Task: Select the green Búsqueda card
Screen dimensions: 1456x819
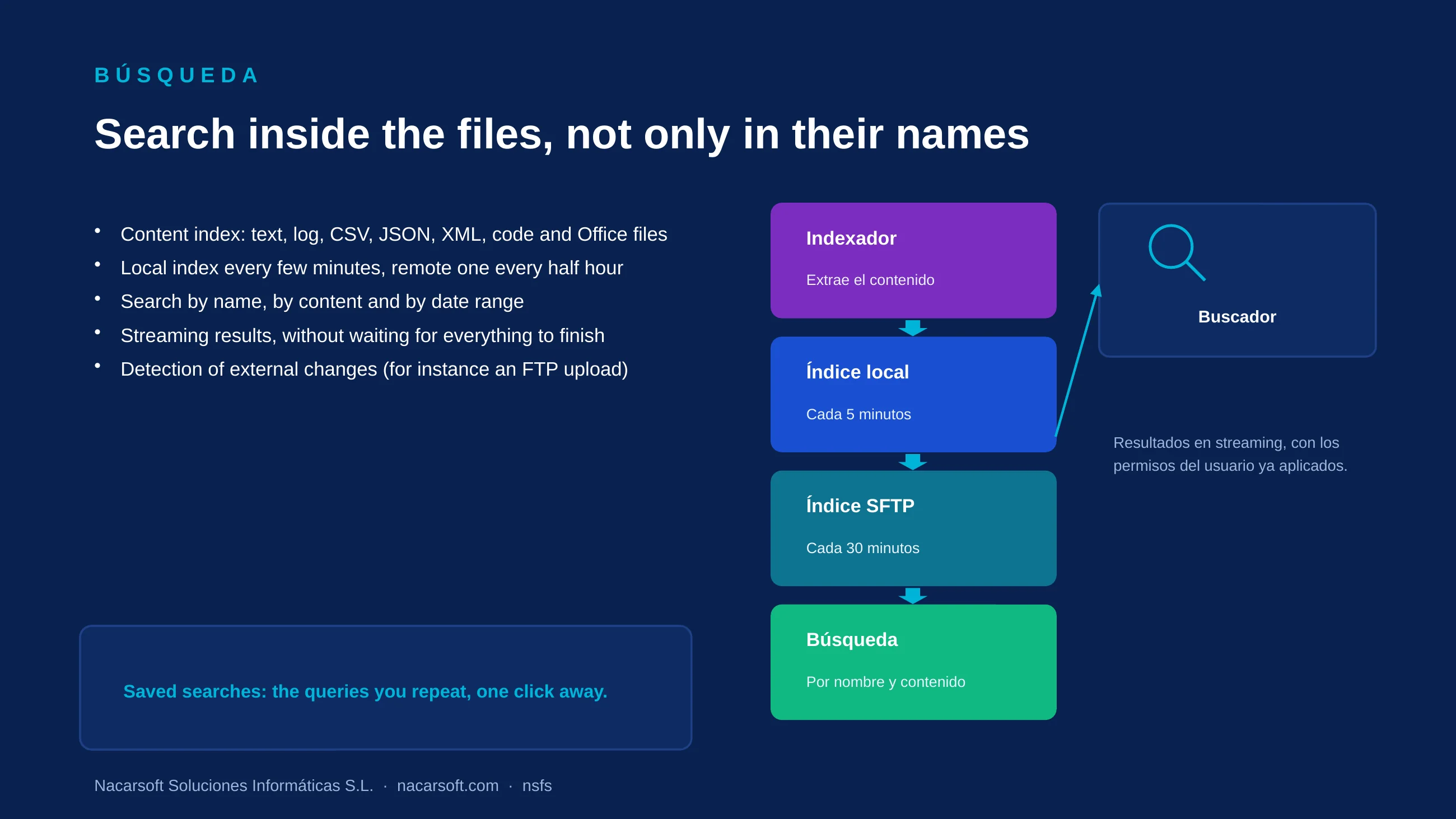Action: (x=913, y=662)
